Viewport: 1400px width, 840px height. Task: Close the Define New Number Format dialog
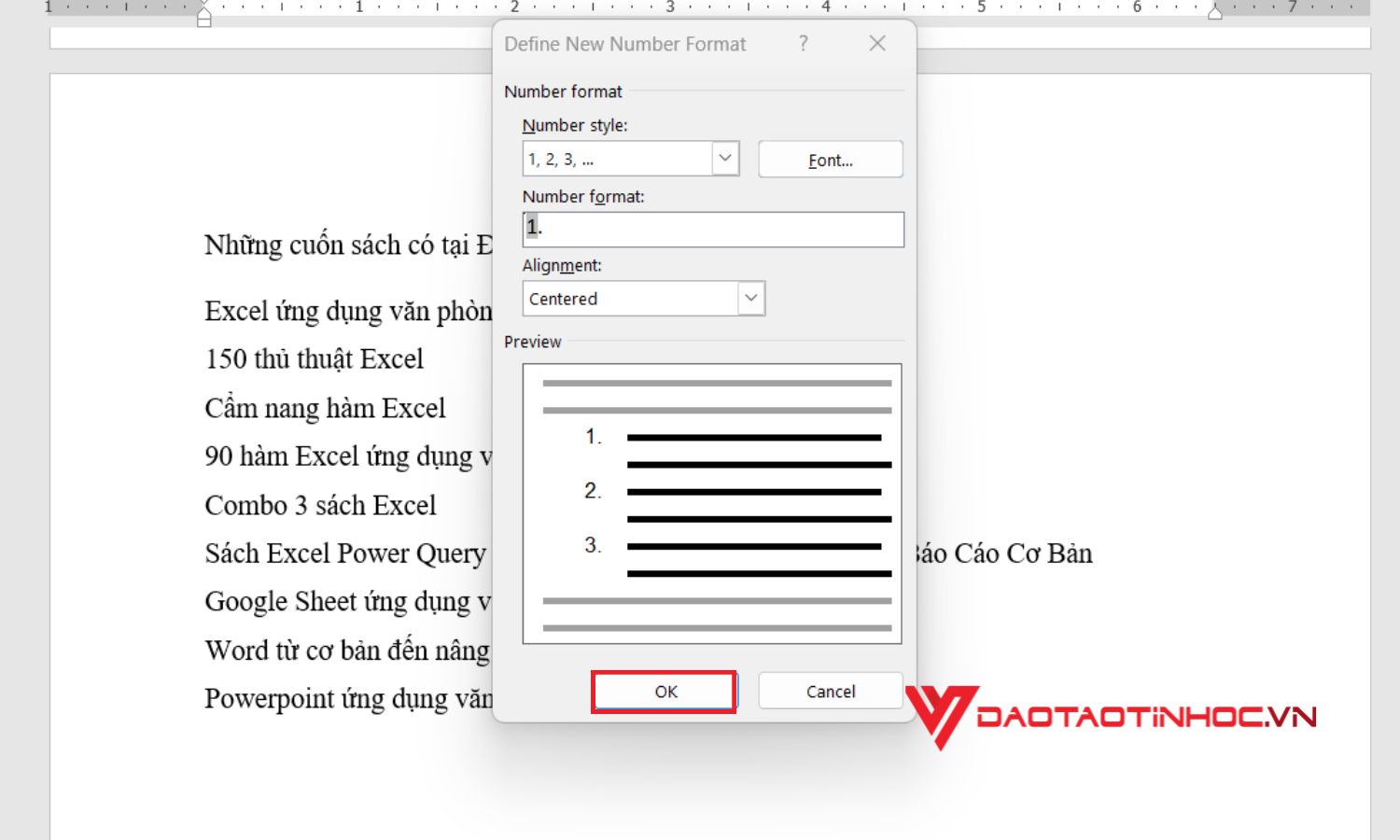pos(875,43)
